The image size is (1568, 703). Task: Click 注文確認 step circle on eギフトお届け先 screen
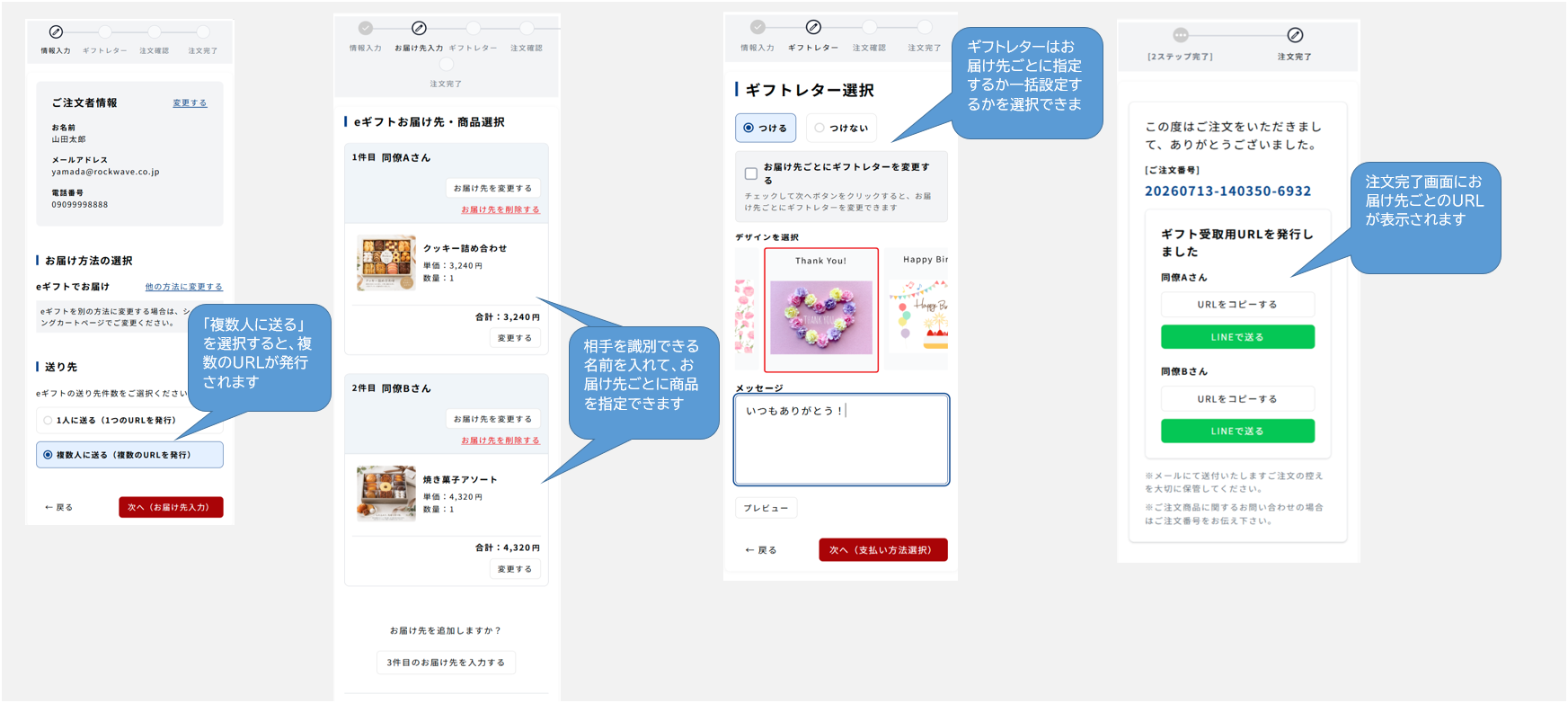click(x=527, y=28)
